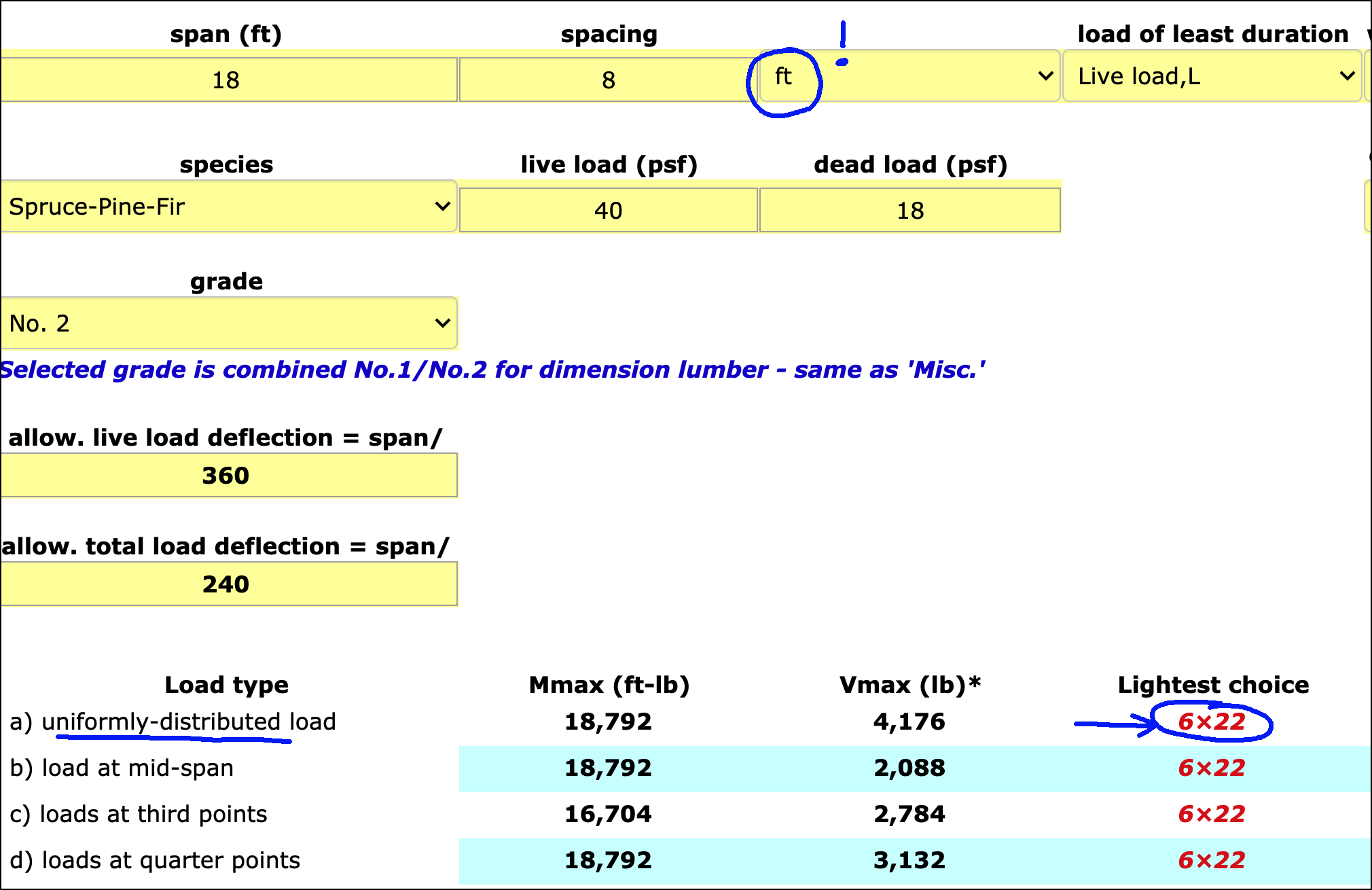Click the Vmax value 4,176
Image resolution: width=1372 pixels, height=890 pixels.
tap(909, 722)
